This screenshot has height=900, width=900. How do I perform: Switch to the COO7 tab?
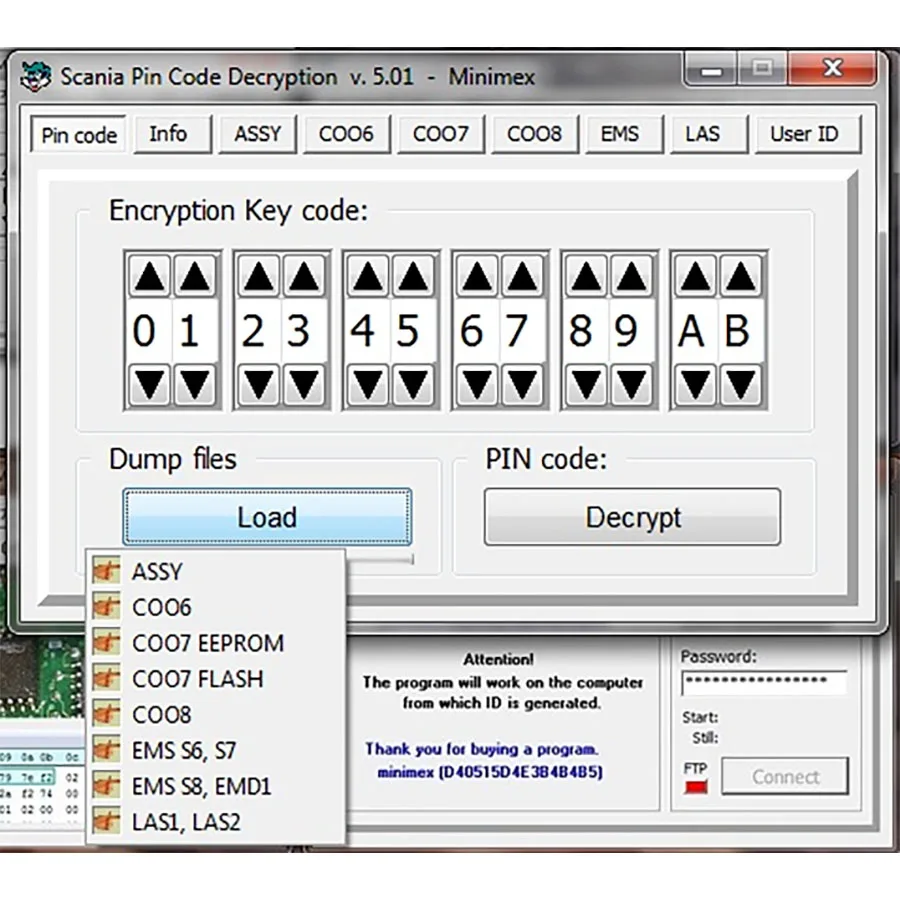(x=441, y=134)
